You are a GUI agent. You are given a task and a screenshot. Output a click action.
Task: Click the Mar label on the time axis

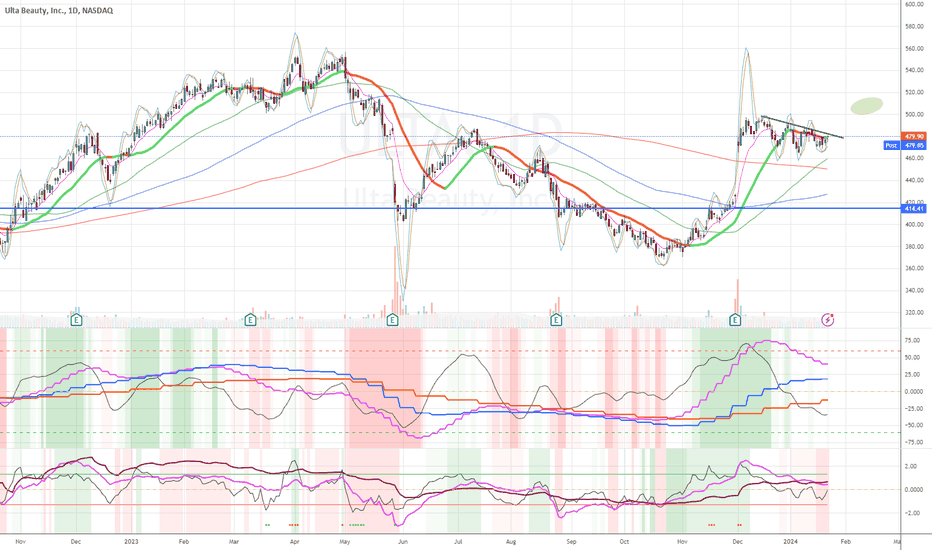pos(234,542)
